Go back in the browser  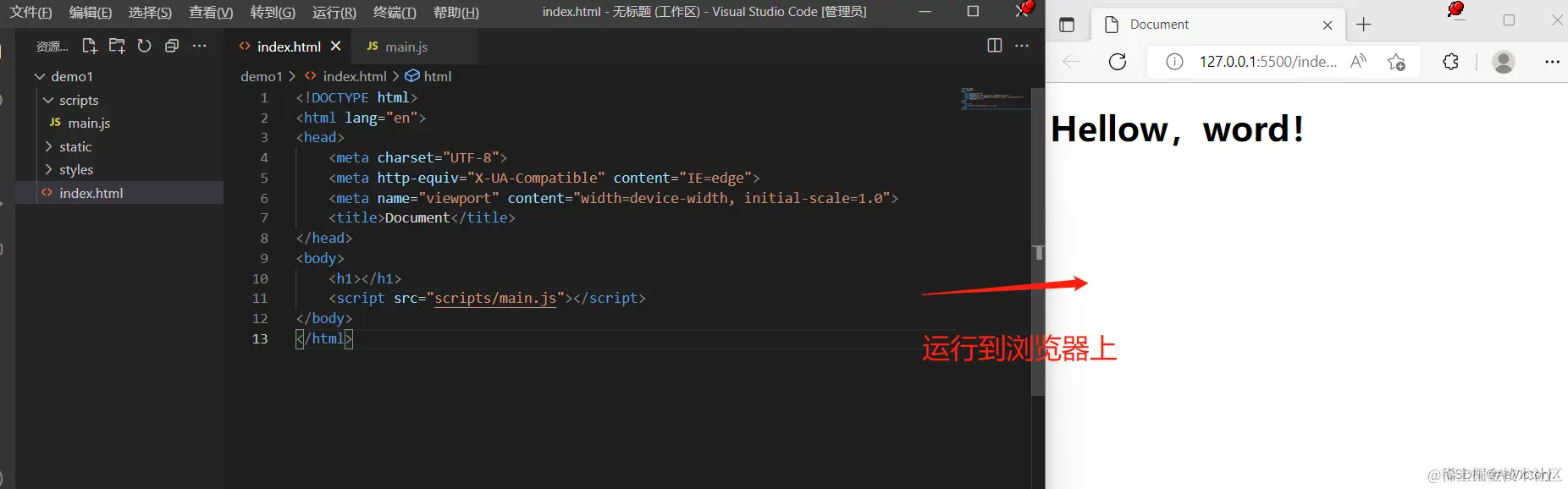click(1071, 62)
